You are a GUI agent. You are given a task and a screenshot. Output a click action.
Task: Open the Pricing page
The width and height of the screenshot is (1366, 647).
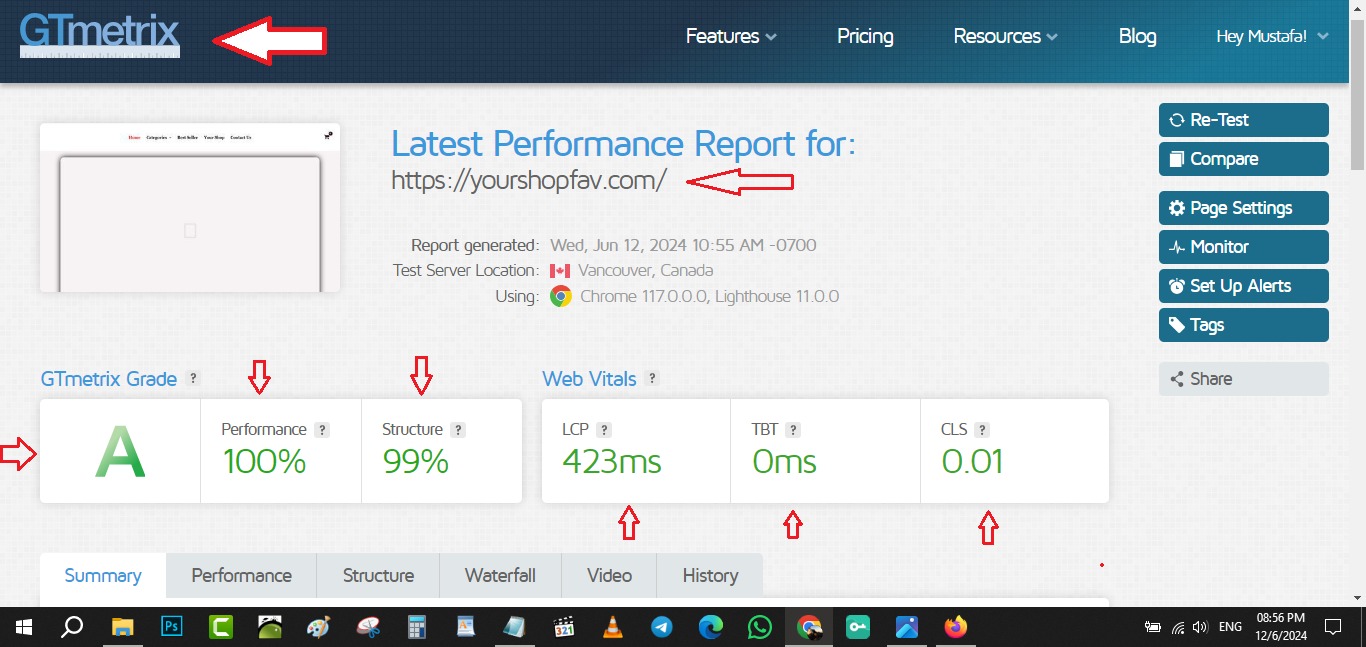[x=865, y=37]
